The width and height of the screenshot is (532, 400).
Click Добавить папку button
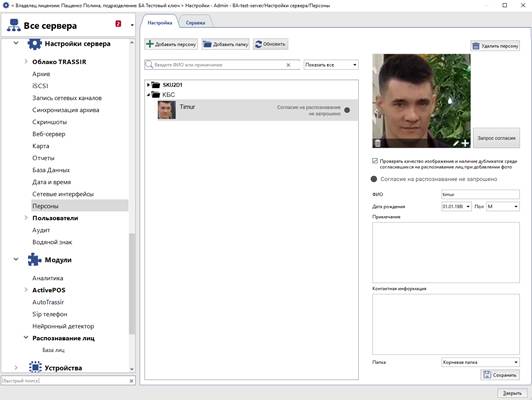[x=226, y=44]
